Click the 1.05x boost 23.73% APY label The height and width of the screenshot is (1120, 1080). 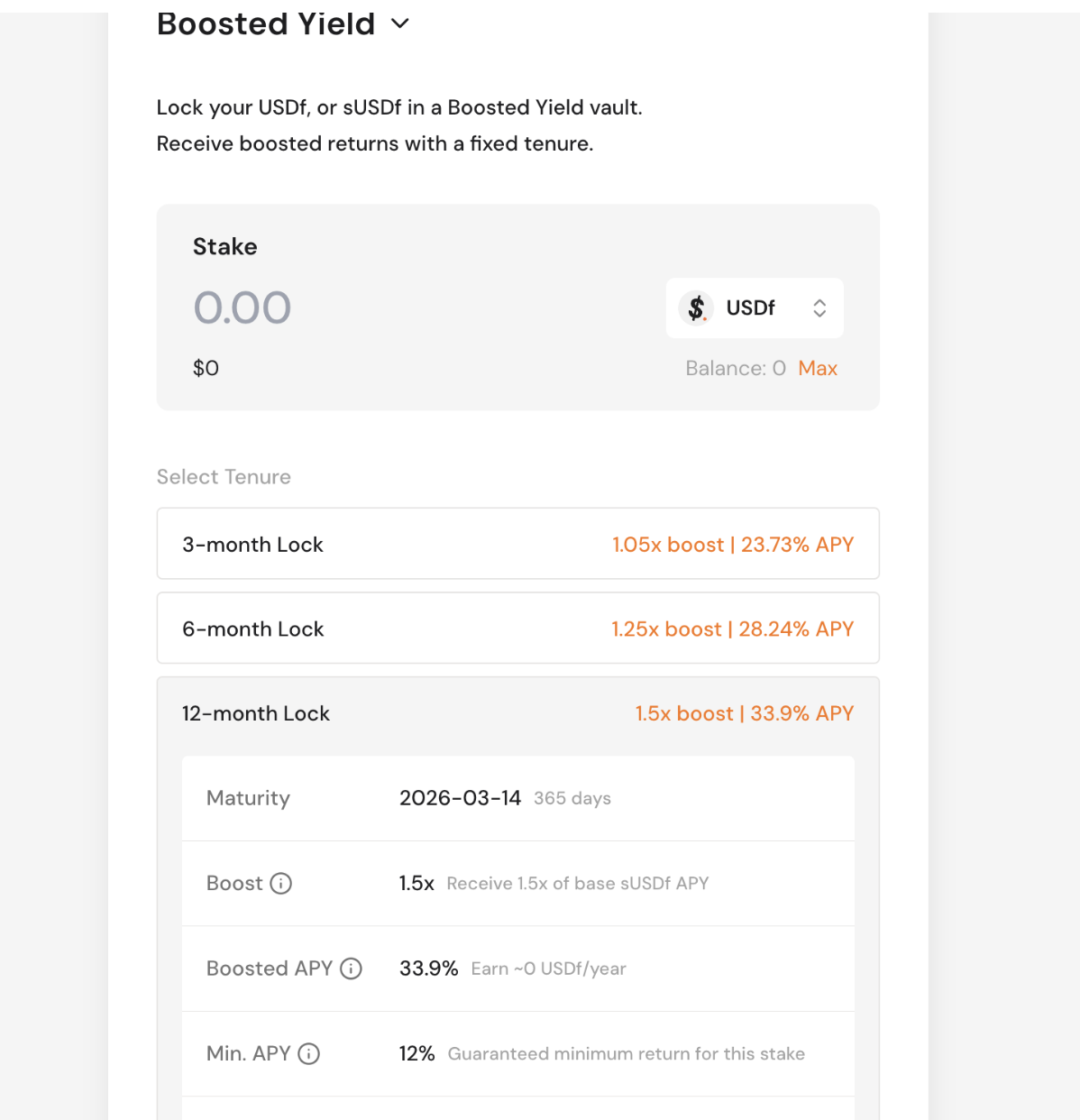(x=732, y=545)
